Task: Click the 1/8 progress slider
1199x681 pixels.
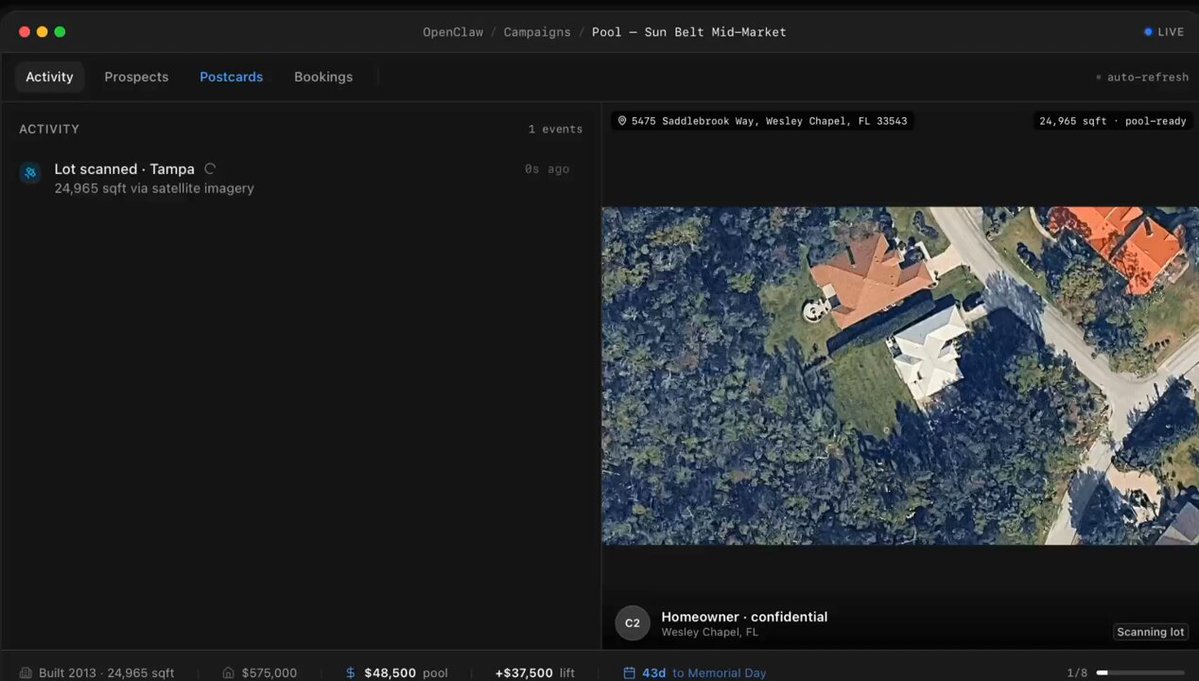Action: [1140, 673]
